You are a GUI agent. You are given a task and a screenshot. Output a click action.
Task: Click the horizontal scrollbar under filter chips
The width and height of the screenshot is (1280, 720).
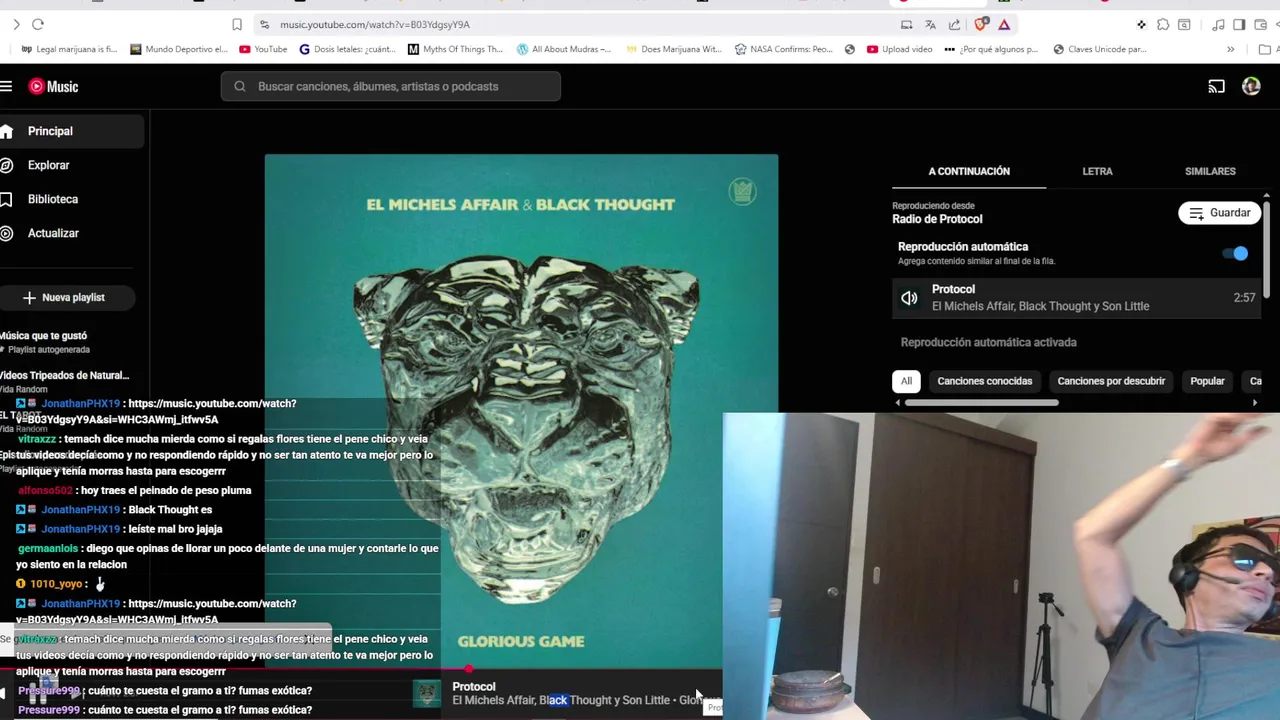[x=981, y=403]
